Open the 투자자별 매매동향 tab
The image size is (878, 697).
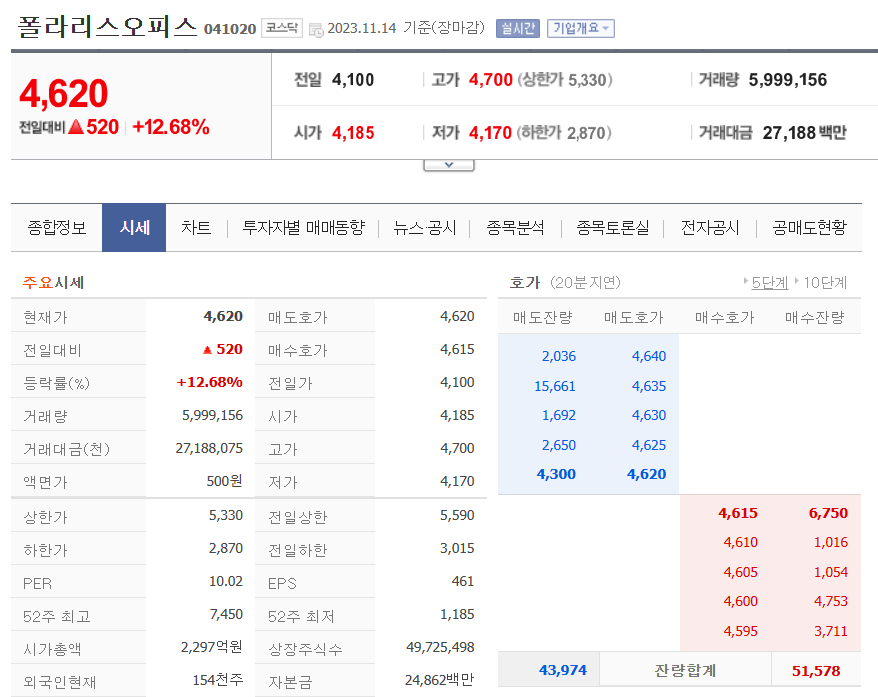click(301, 227)
